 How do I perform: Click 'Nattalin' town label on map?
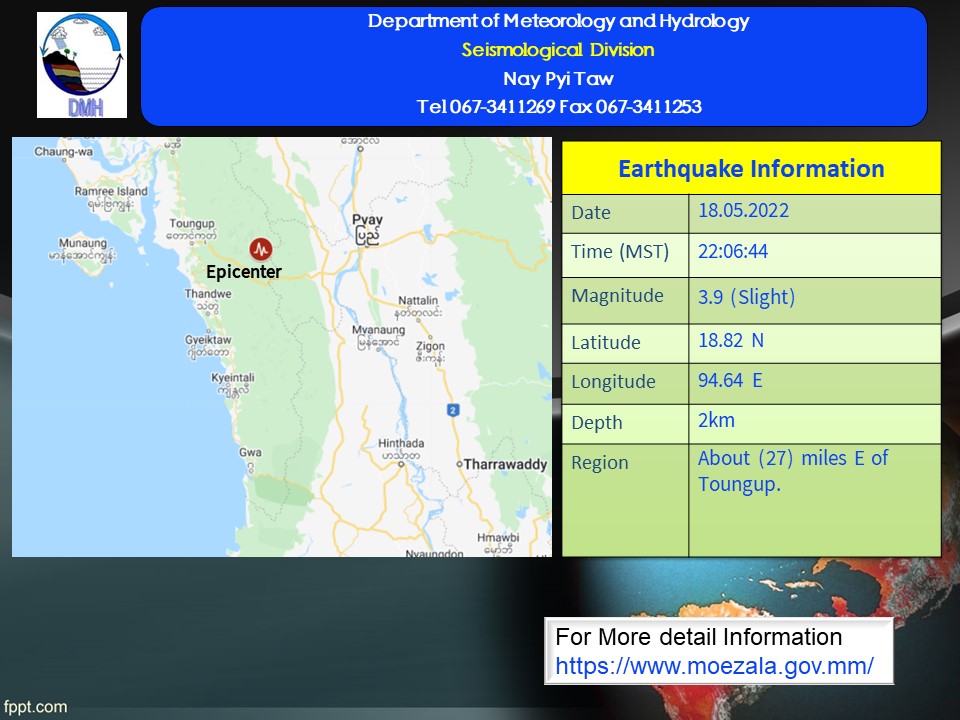tap(418, 301)
